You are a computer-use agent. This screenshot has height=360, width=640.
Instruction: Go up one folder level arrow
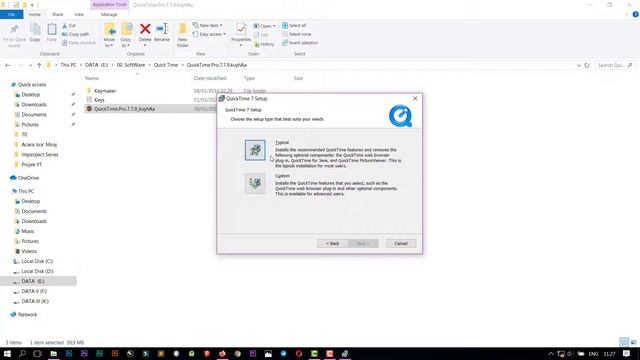[x=39, y=65]
